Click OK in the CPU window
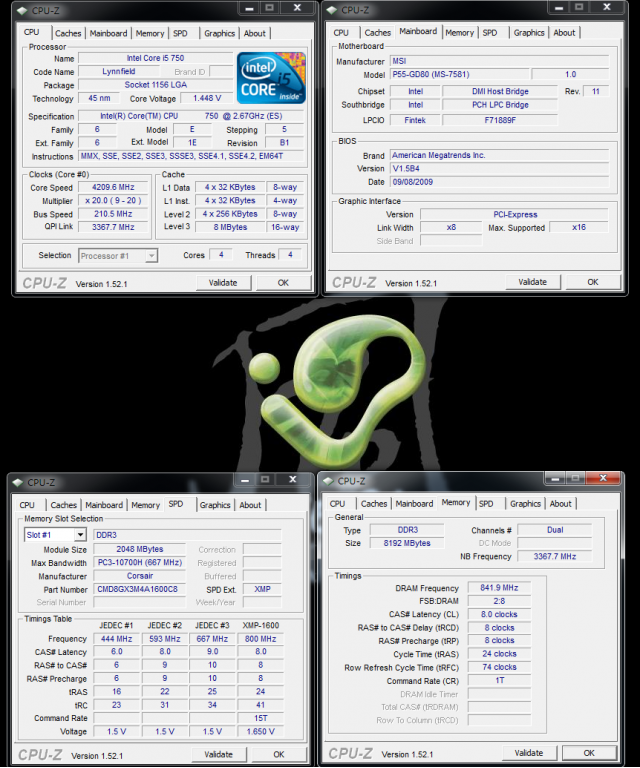The width and height of the screenshot is (640, 768). (283, 283)
